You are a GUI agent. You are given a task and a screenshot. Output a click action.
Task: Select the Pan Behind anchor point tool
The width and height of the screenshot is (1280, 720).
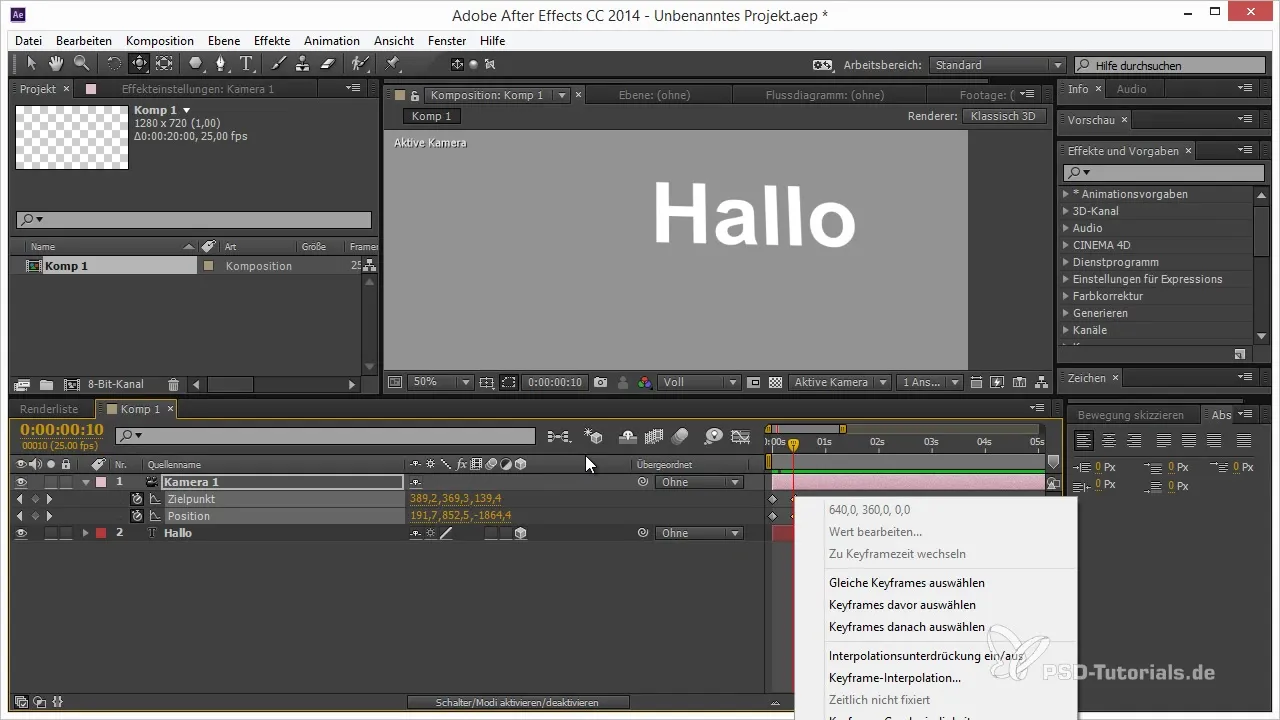coord(164,63)
